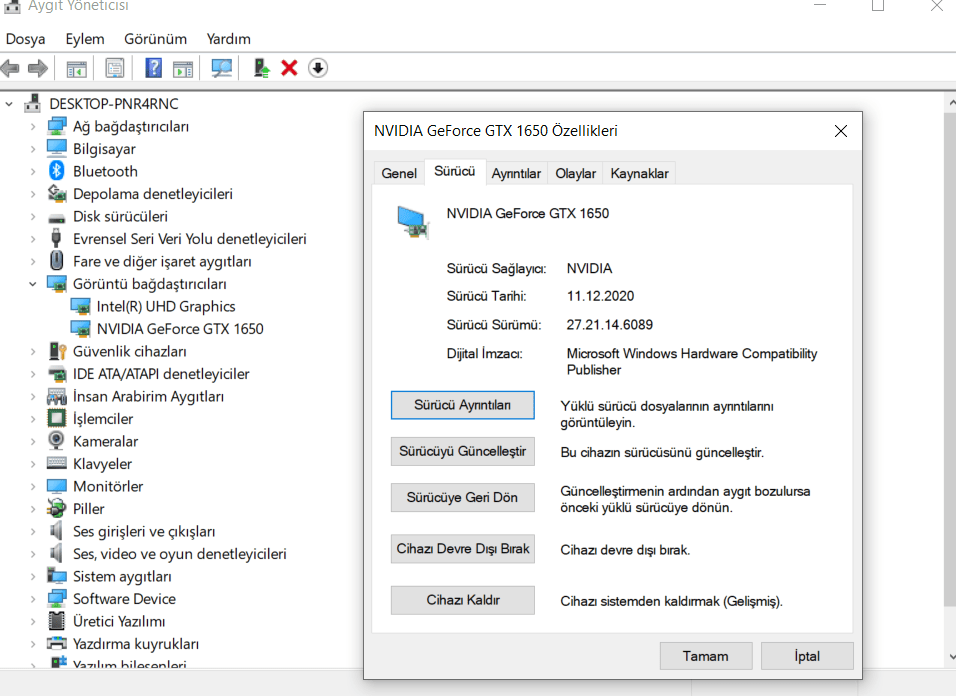Click driver version text 27.21.14.6089
The height and width of the screenshot is (696, 956).
coord(610,325)
